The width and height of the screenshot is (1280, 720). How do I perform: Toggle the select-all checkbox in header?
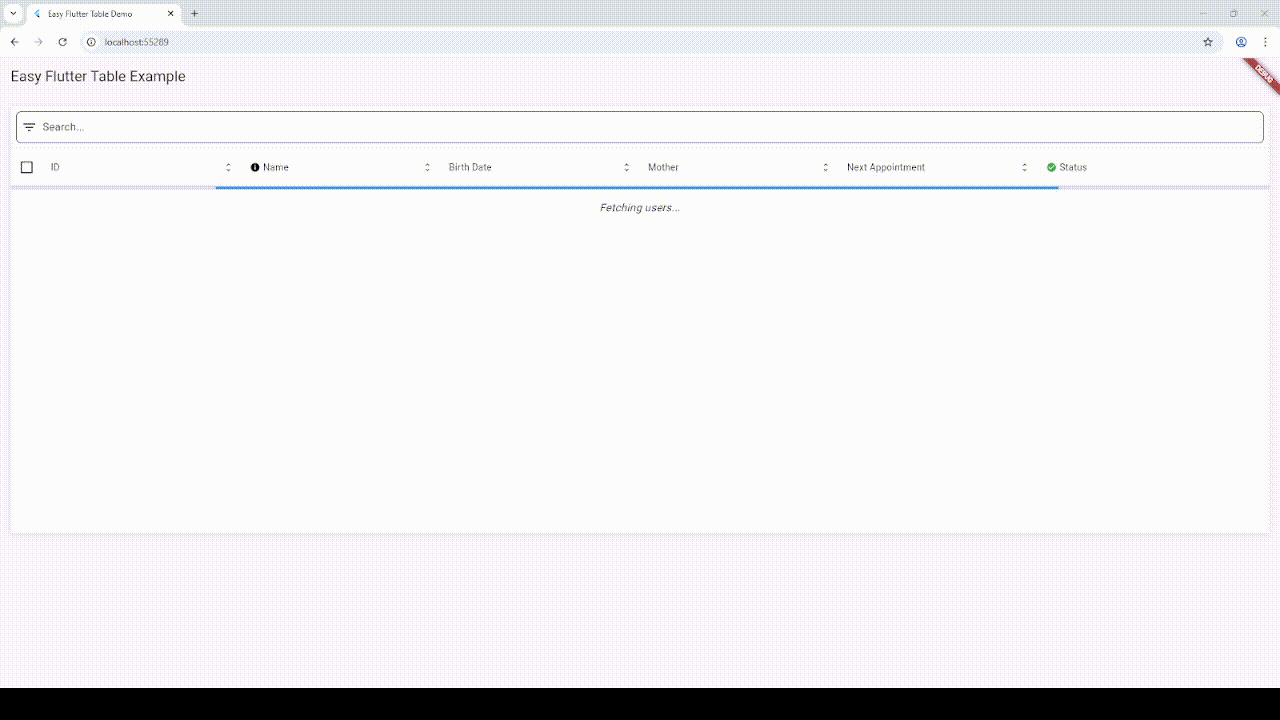[27, 167]
